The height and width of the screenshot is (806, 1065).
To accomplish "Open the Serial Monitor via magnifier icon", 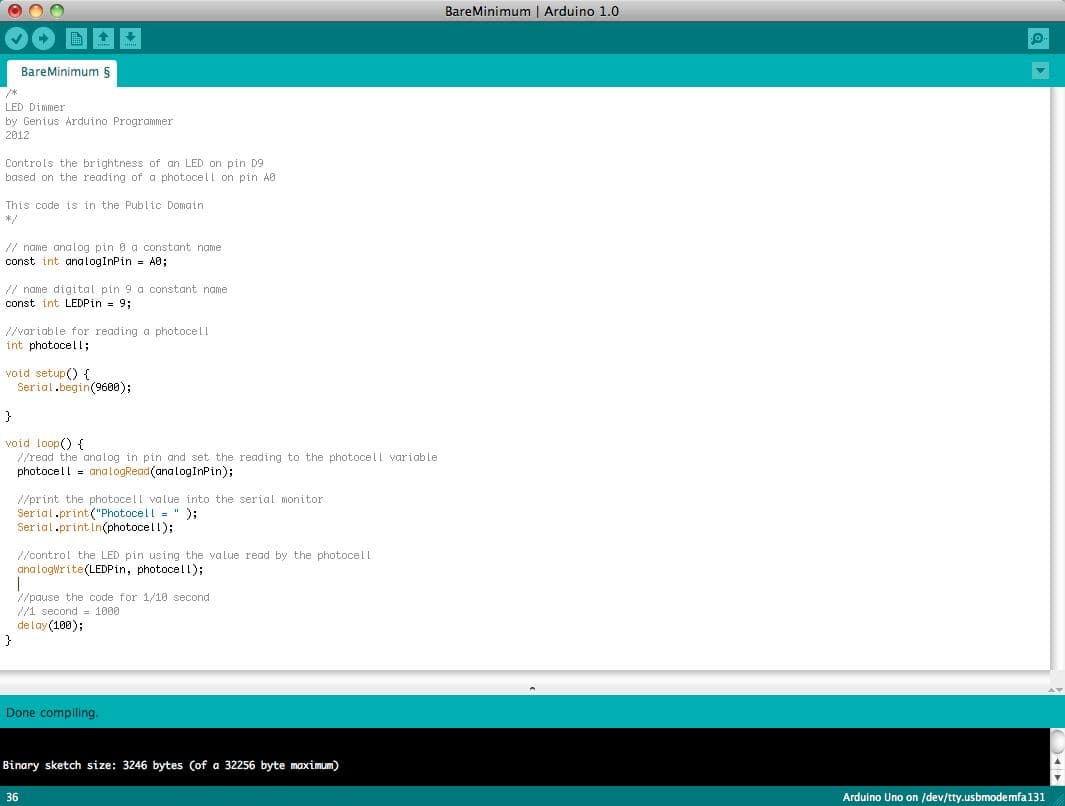I will point(1037,38).
